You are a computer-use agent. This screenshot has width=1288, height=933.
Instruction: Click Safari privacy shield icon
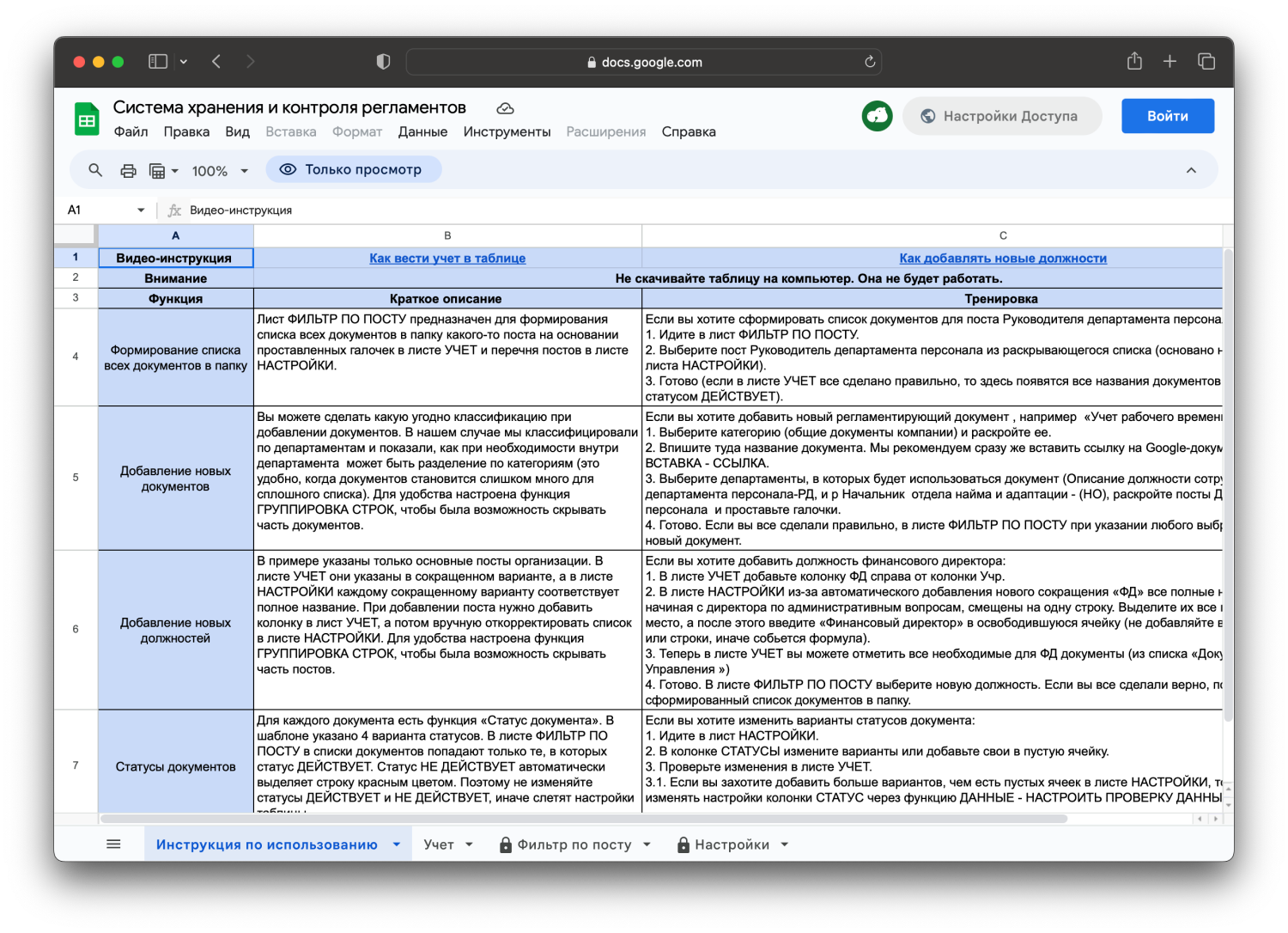tap(383, 62)
